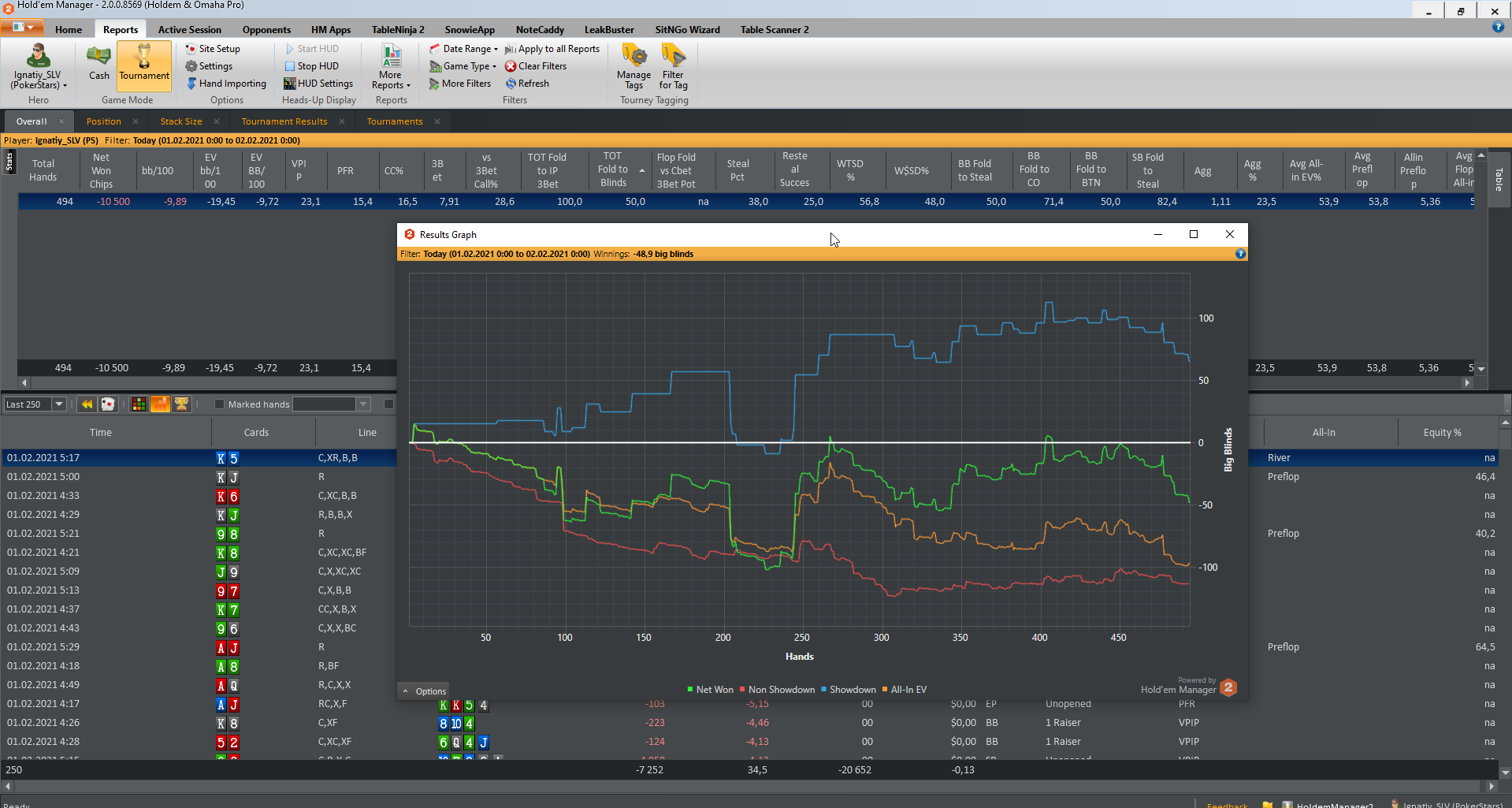Viewport: 1512px width, 808px height.
Task: Open Results Graph help icon
Action: point(1240,254)
